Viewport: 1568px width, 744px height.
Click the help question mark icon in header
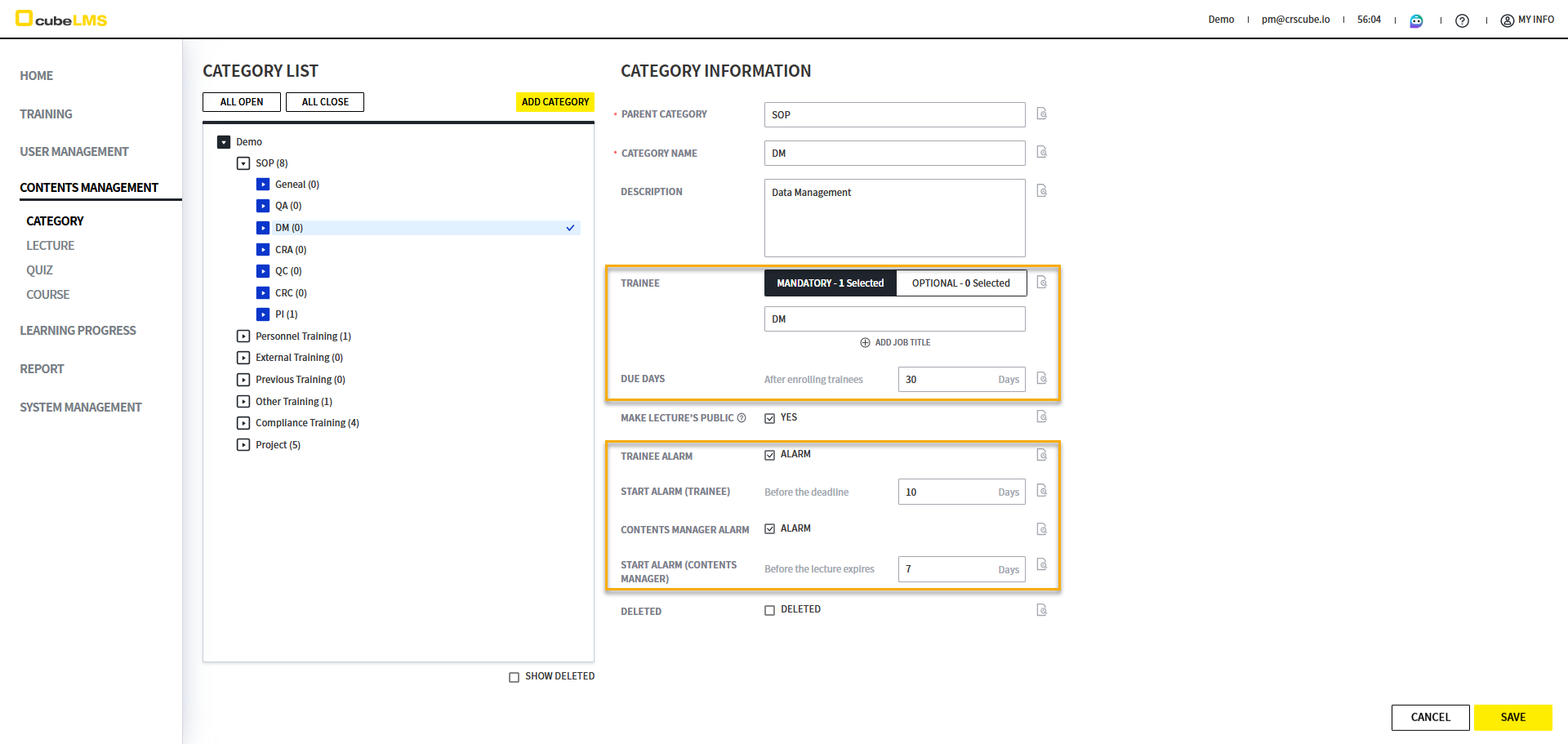click(1462, 20)
